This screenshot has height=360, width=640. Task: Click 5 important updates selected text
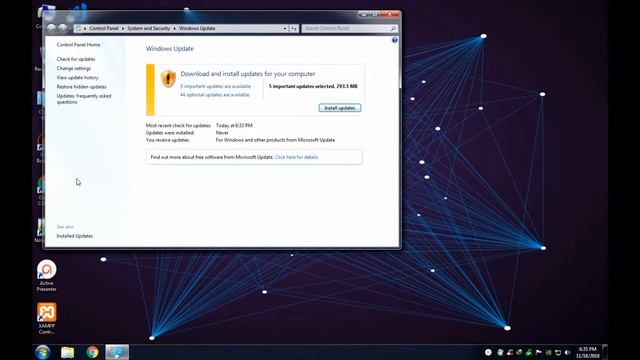pyautogui.click(x=313, y=86)
